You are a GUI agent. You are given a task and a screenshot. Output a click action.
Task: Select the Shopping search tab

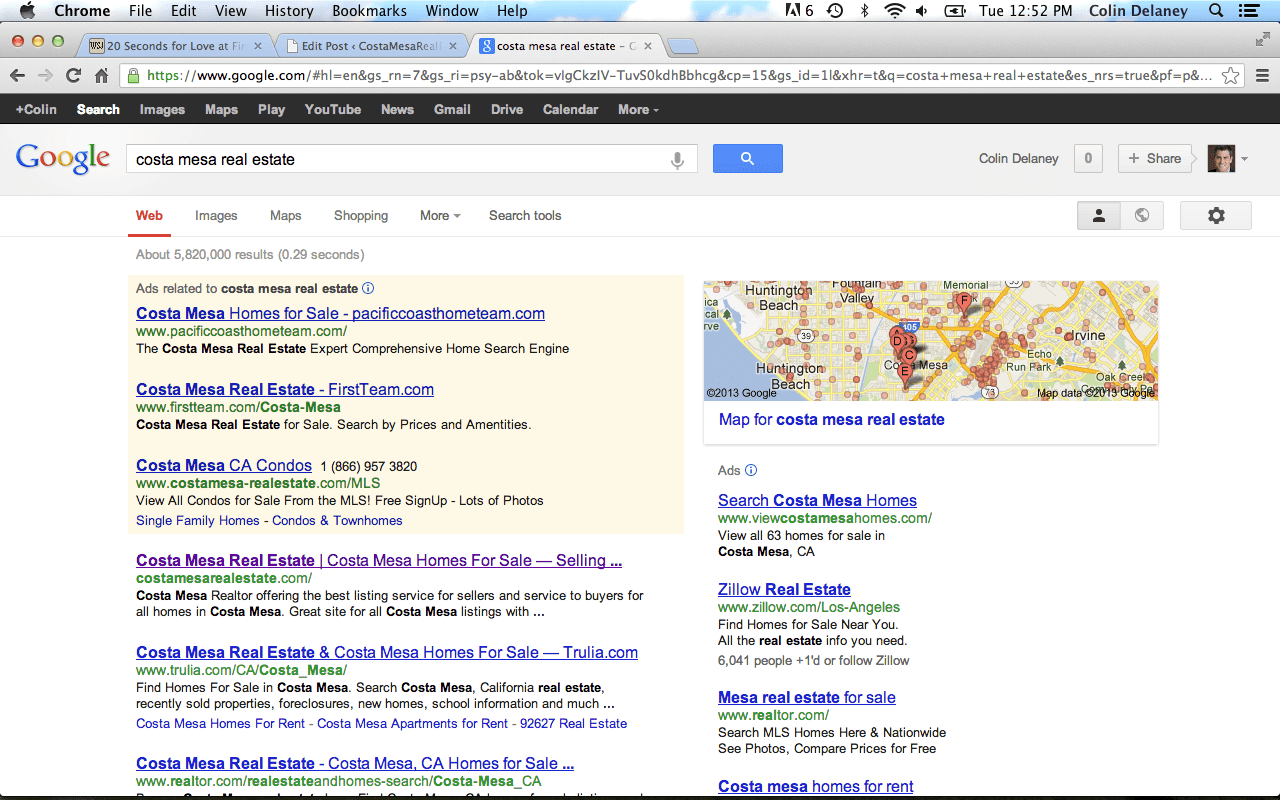[x=360, y=215]
